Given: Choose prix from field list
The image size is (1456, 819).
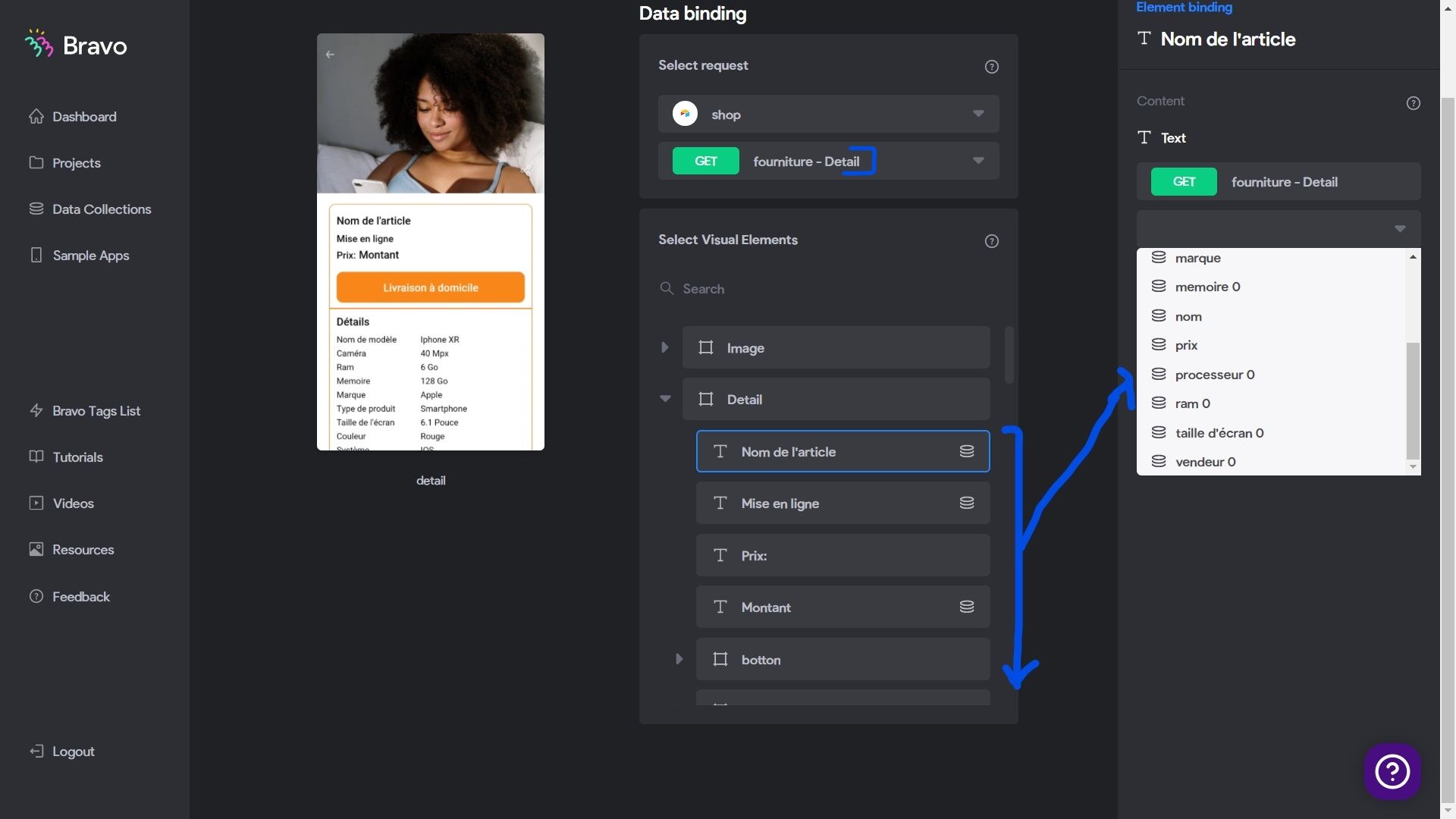Looking at the screenshot, I should pyautogui.click(x=1271, y=345).
